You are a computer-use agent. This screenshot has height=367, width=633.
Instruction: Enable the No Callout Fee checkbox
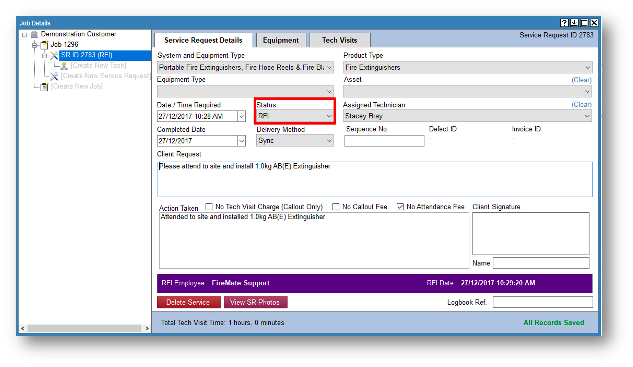click(335, 207)
